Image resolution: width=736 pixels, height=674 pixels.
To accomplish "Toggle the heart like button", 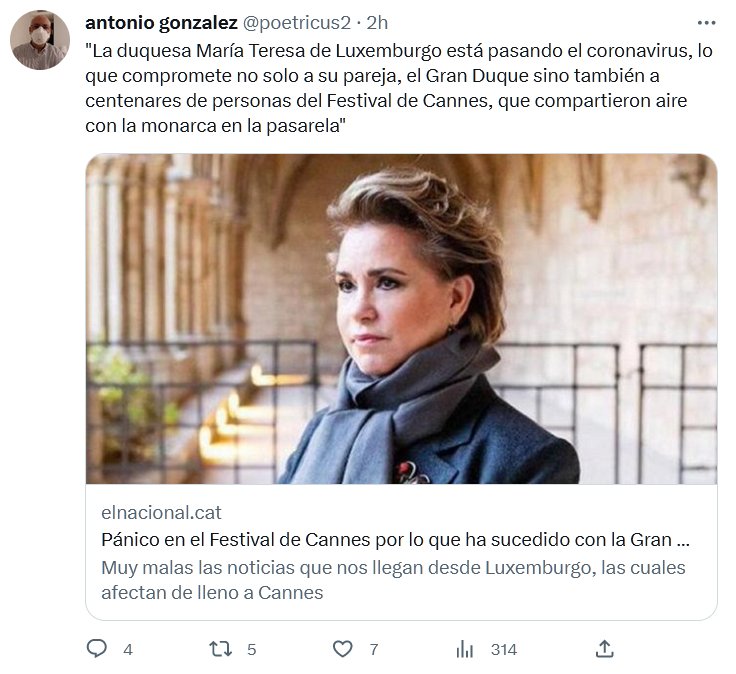I will coord(343,649).
